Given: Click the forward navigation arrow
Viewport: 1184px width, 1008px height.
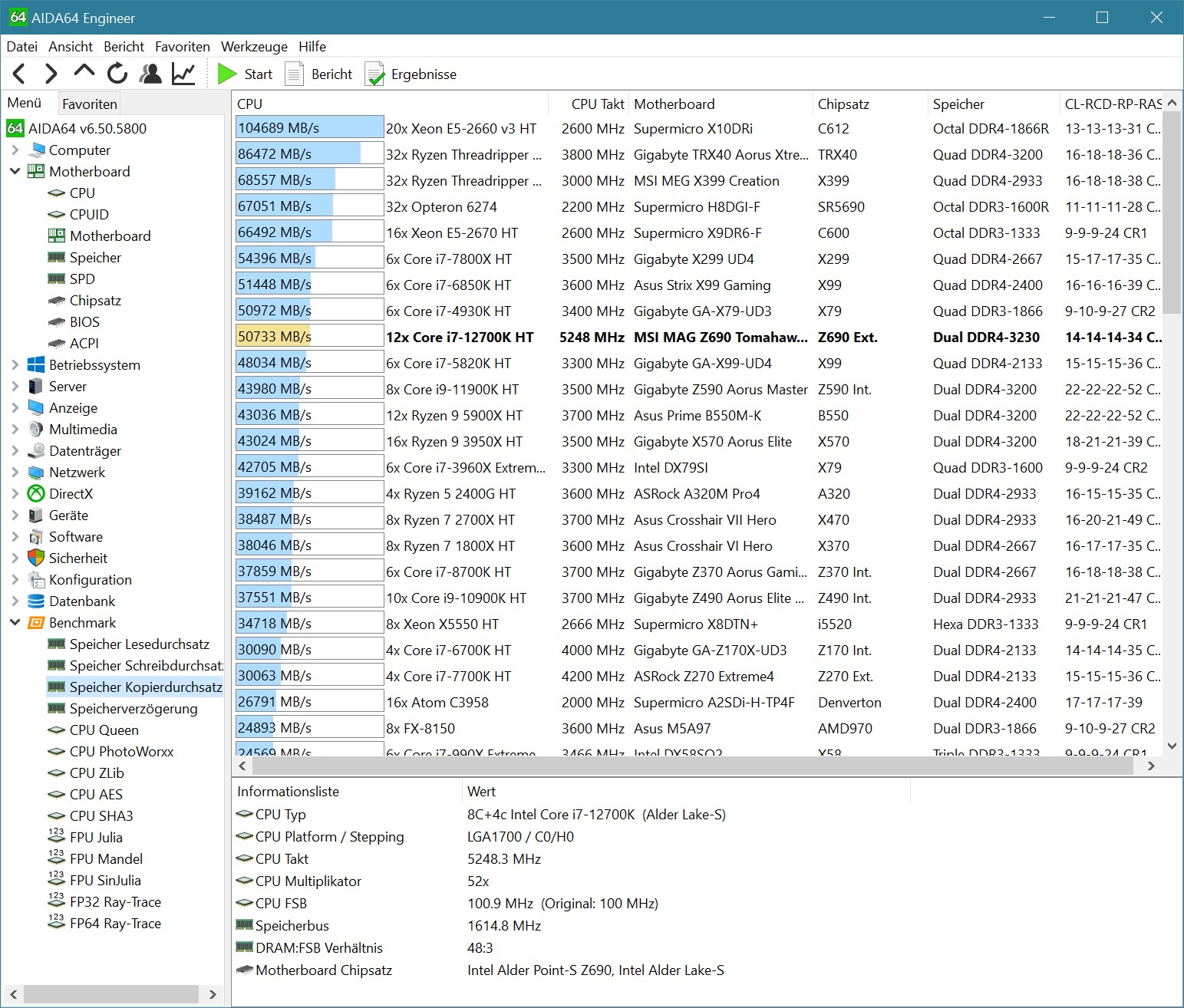Looking at the screenshot, I should (51, 74).
